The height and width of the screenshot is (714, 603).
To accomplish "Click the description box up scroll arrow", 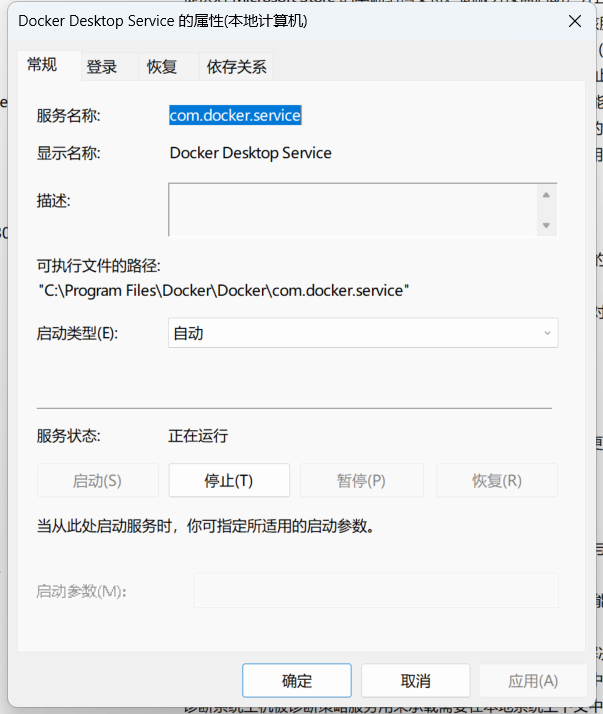I will click(x=547, y=195).
